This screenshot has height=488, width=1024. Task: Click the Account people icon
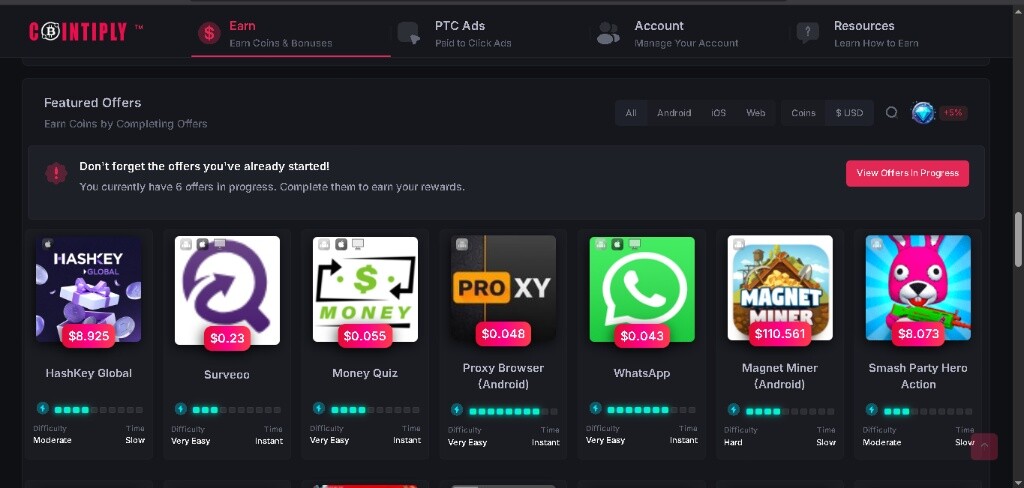point(608,33)
